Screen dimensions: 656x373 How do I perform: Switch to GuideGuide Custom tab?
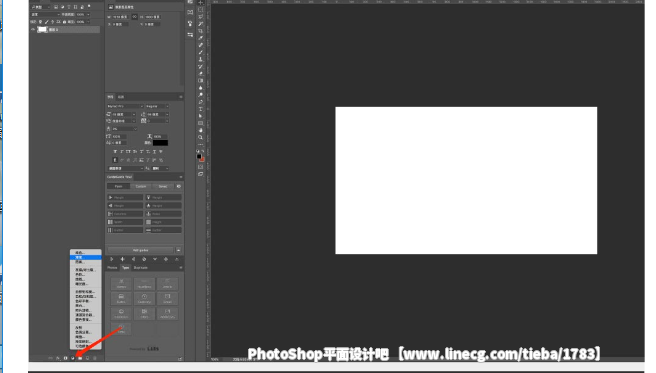pyautogui.click(x=141, y=186)
